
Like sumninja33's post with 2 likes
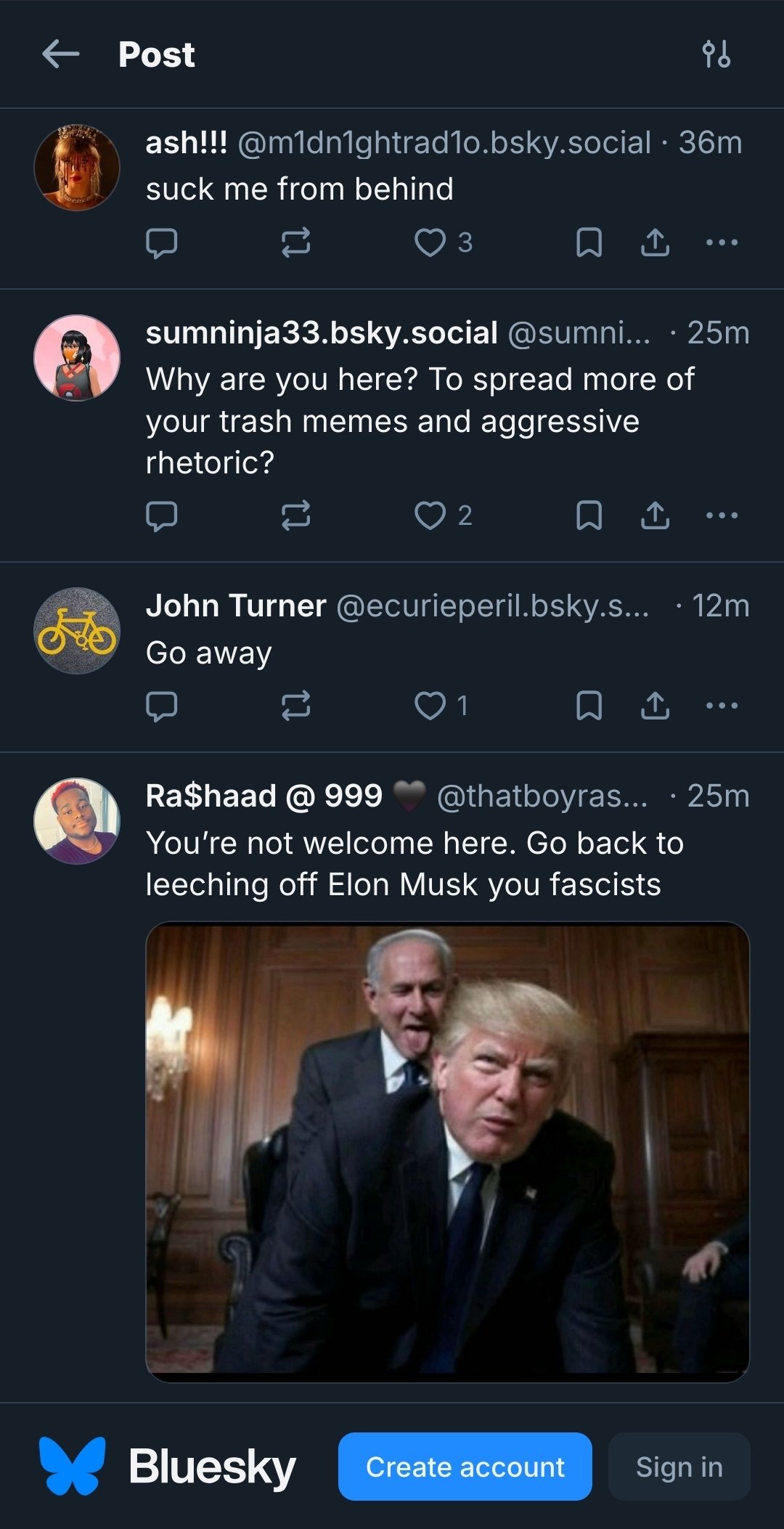point(430,515)
